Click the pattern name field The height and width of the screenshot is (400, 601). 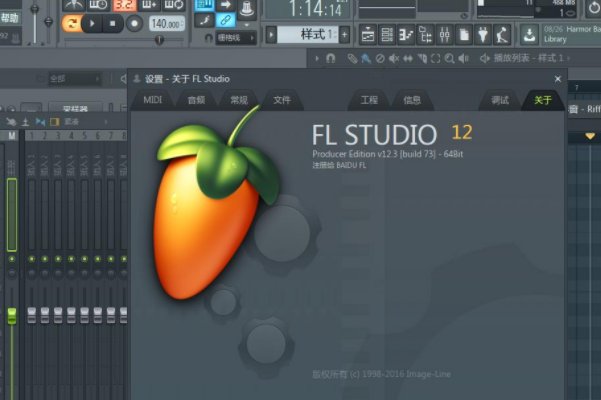307,35
